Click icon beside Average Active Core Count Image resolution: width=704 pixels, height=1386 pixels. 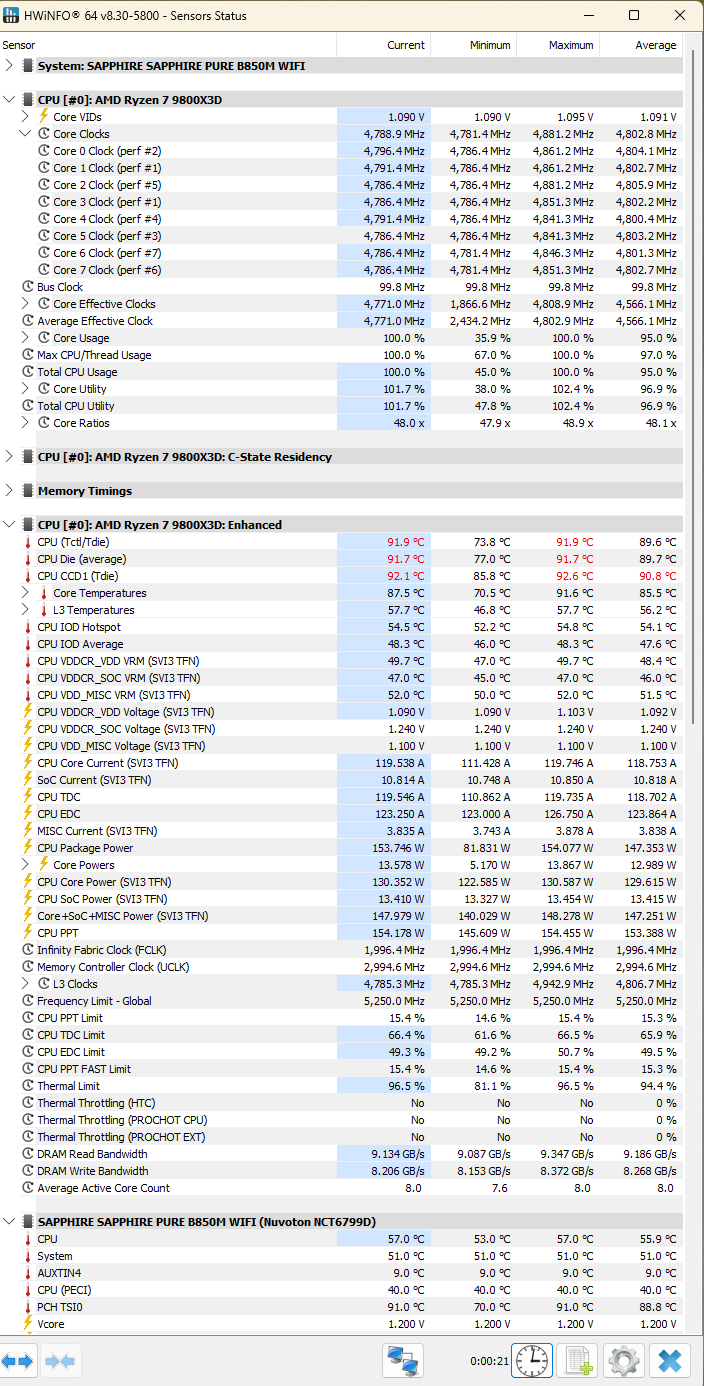[x=28, y=1188]
